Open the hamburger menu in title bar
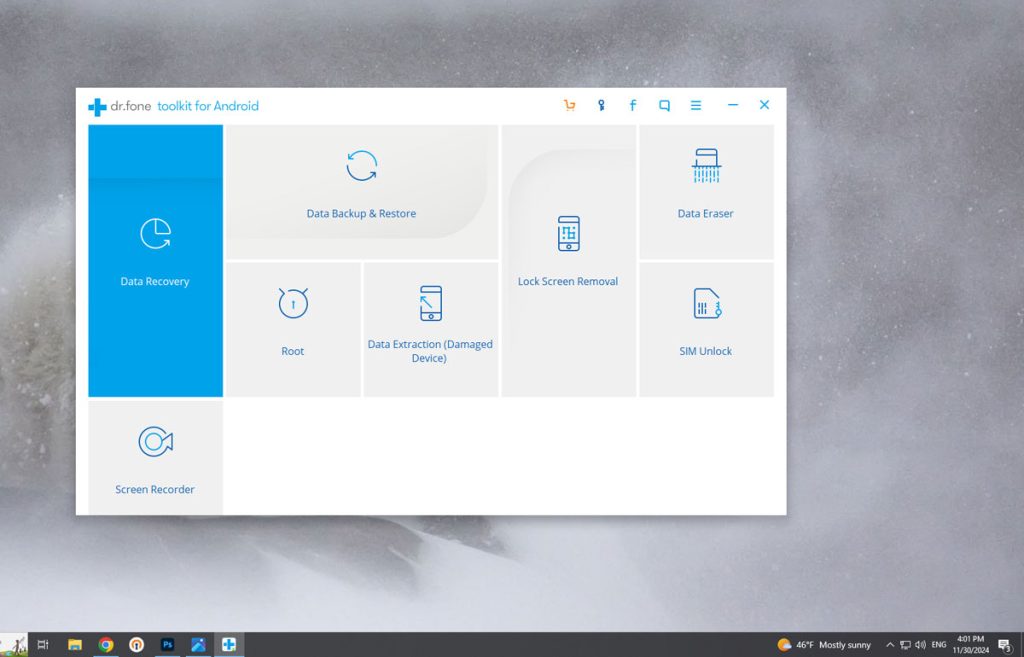The height and width of the screenshot is (657, 1024). pyautogui.click(x=696, y=105)
